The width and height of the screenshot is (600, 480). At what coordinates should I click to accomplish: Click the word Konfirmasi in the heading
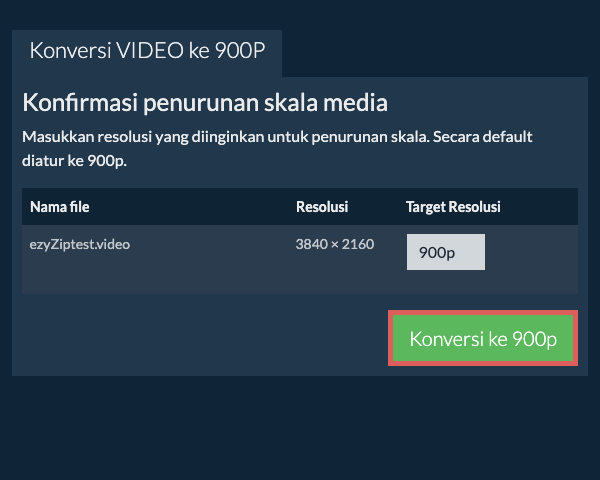click(x=80, y=102)
